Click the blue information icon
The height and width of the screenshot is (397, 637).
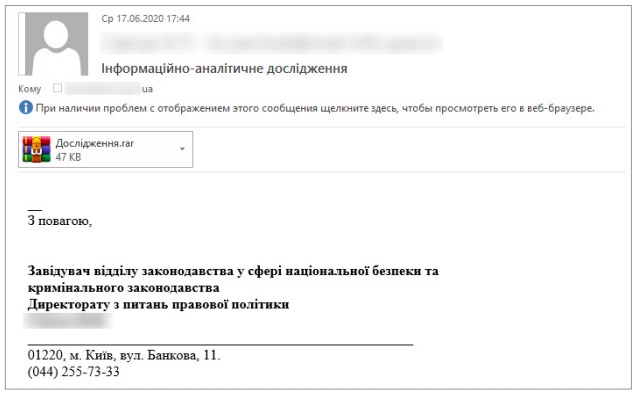click(26, 108)
